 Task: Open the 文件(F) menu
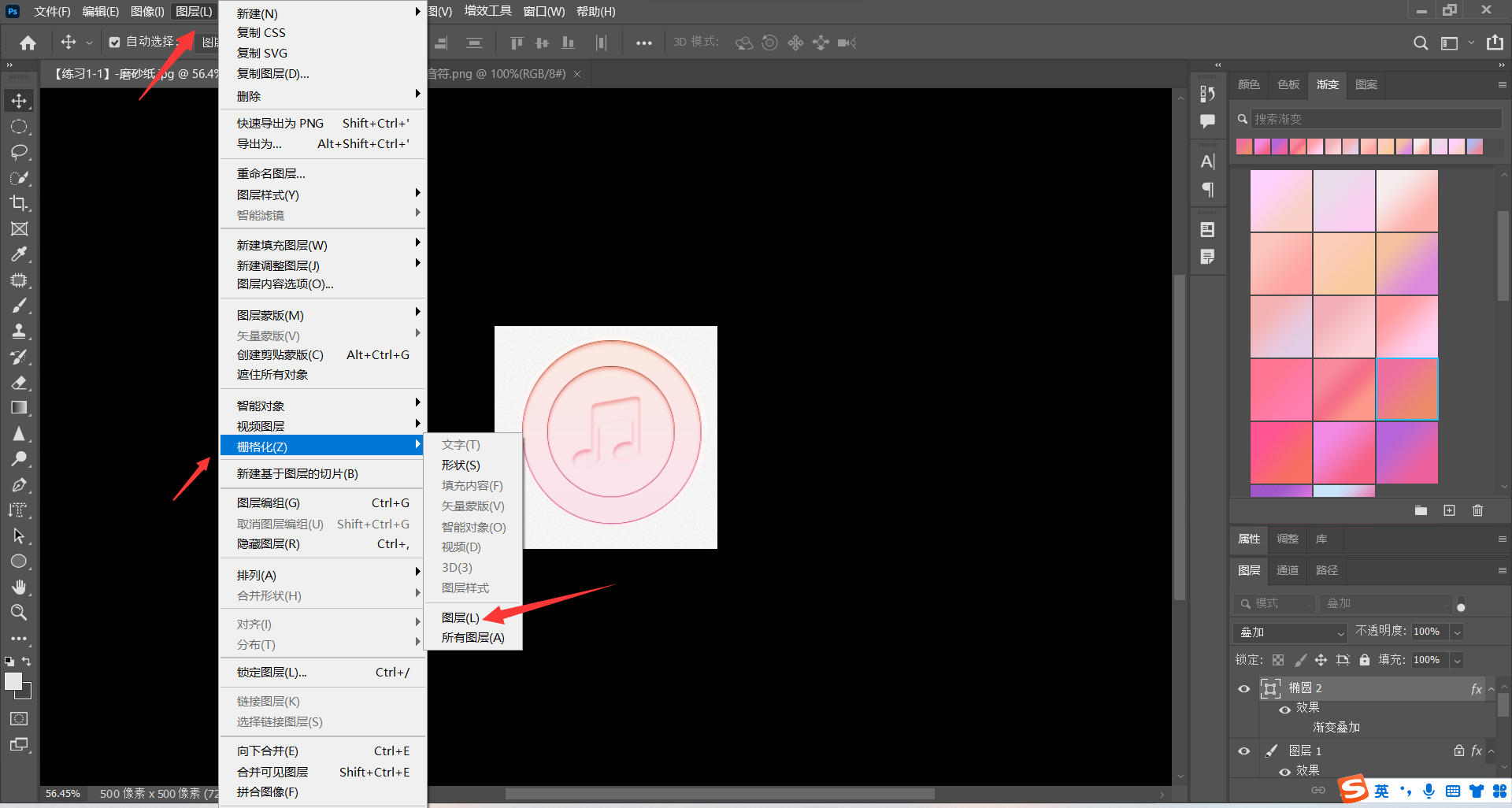(x=52, y=11)
